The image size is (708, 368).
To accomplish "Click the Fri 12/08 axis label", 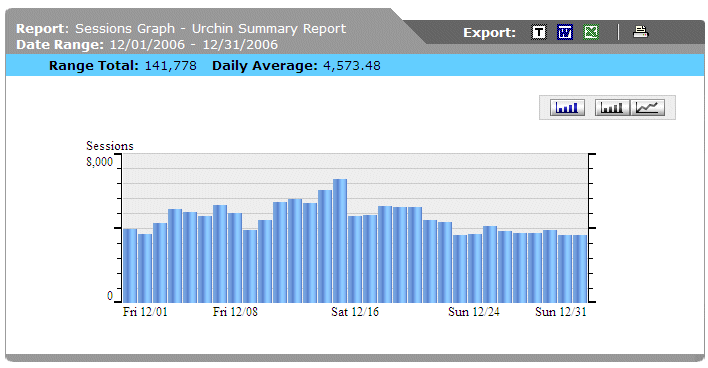I will 235,312.
